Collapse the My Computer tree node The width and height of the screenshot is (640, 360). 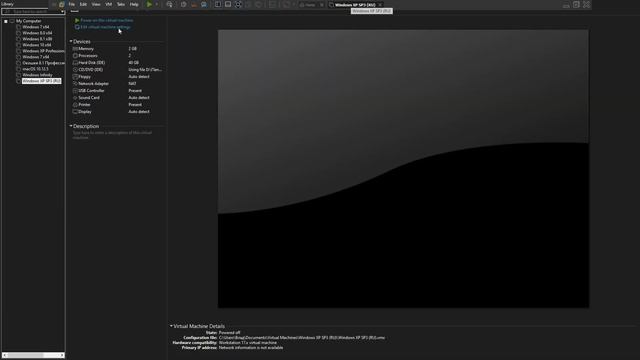click(x=6, y=21)
